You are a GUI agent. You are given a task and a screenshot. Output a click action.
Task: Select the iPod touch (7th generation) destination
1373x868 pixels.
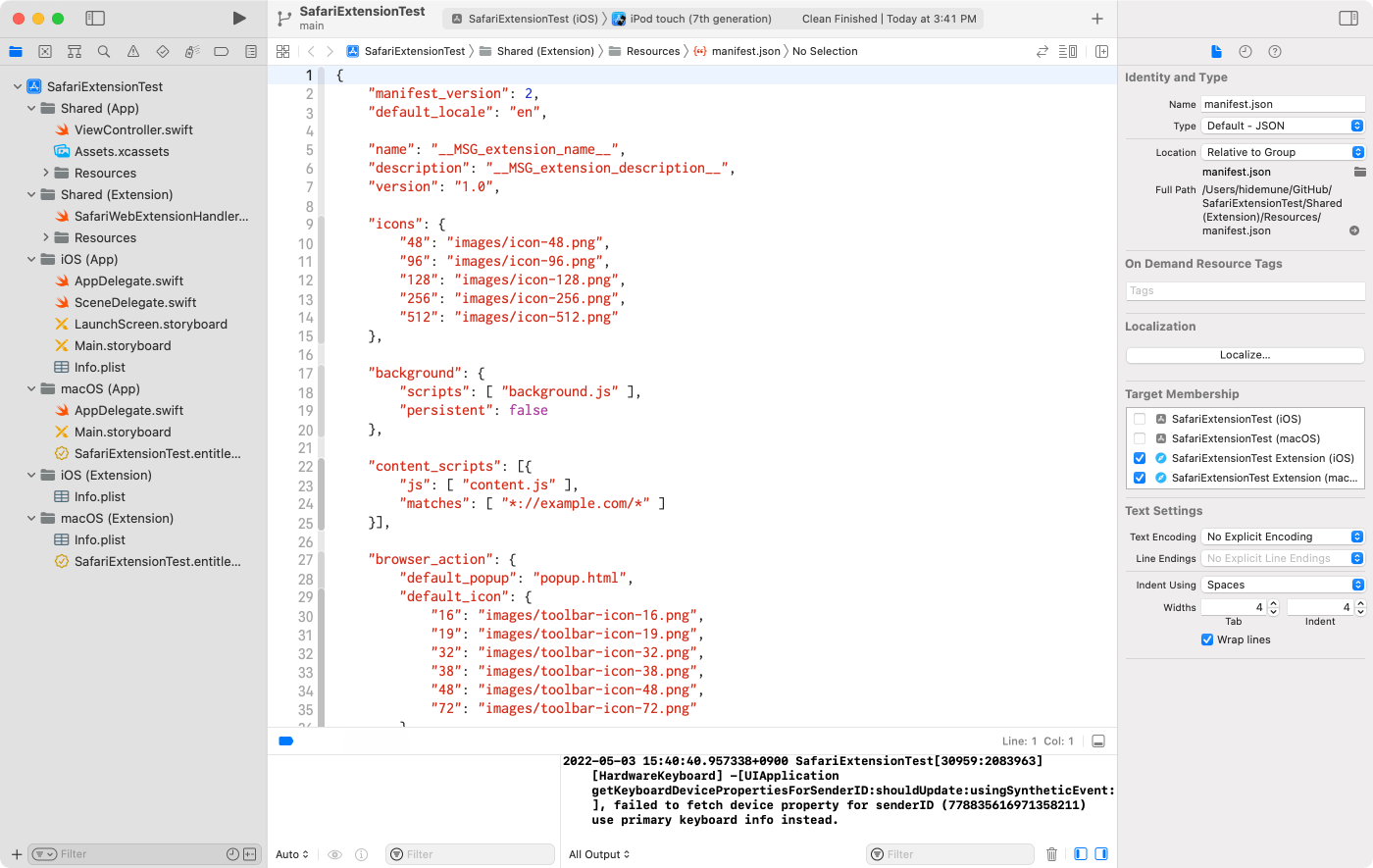pyautogui.click(x=692, y=19)
